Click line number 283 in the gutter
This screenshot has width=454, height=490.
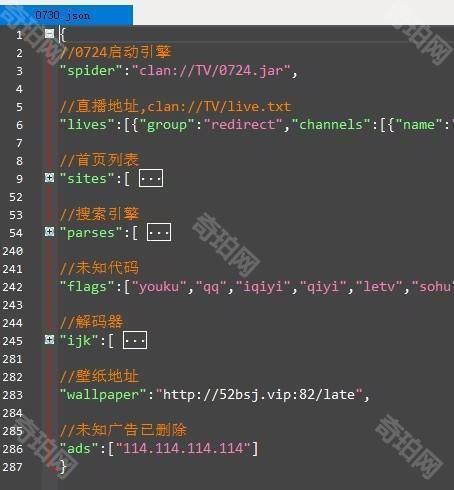point(13,395)
